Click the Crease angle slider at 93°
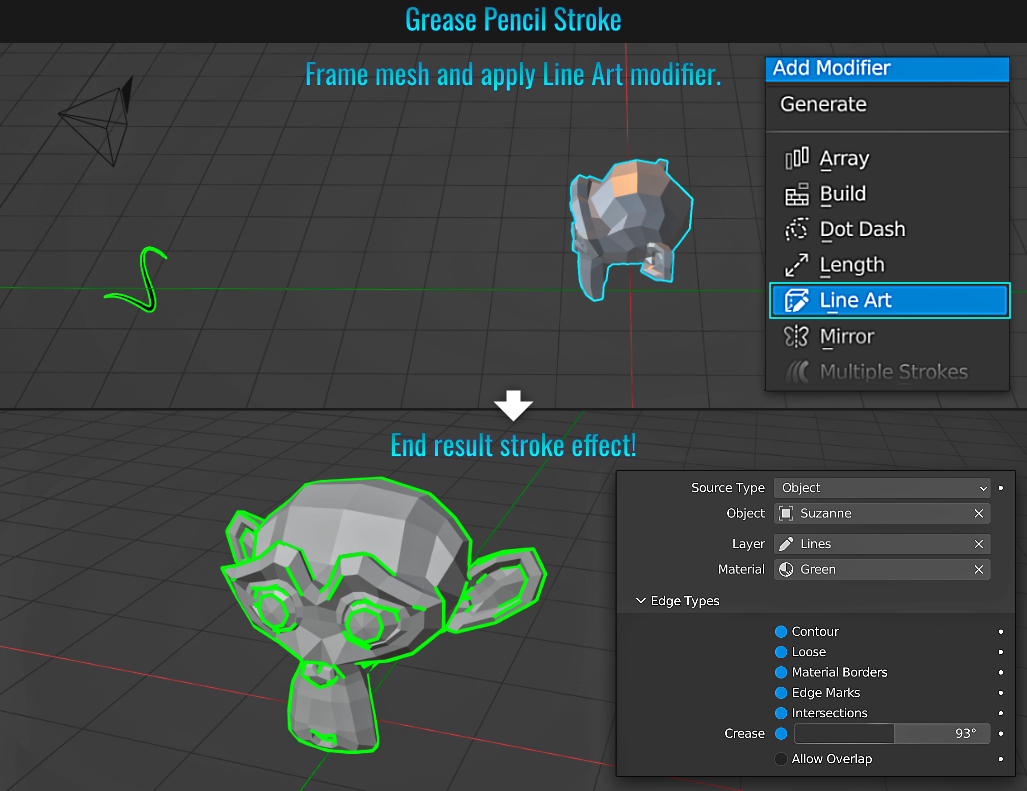This screenshot has width=1027, height=791. click(892, 734)
